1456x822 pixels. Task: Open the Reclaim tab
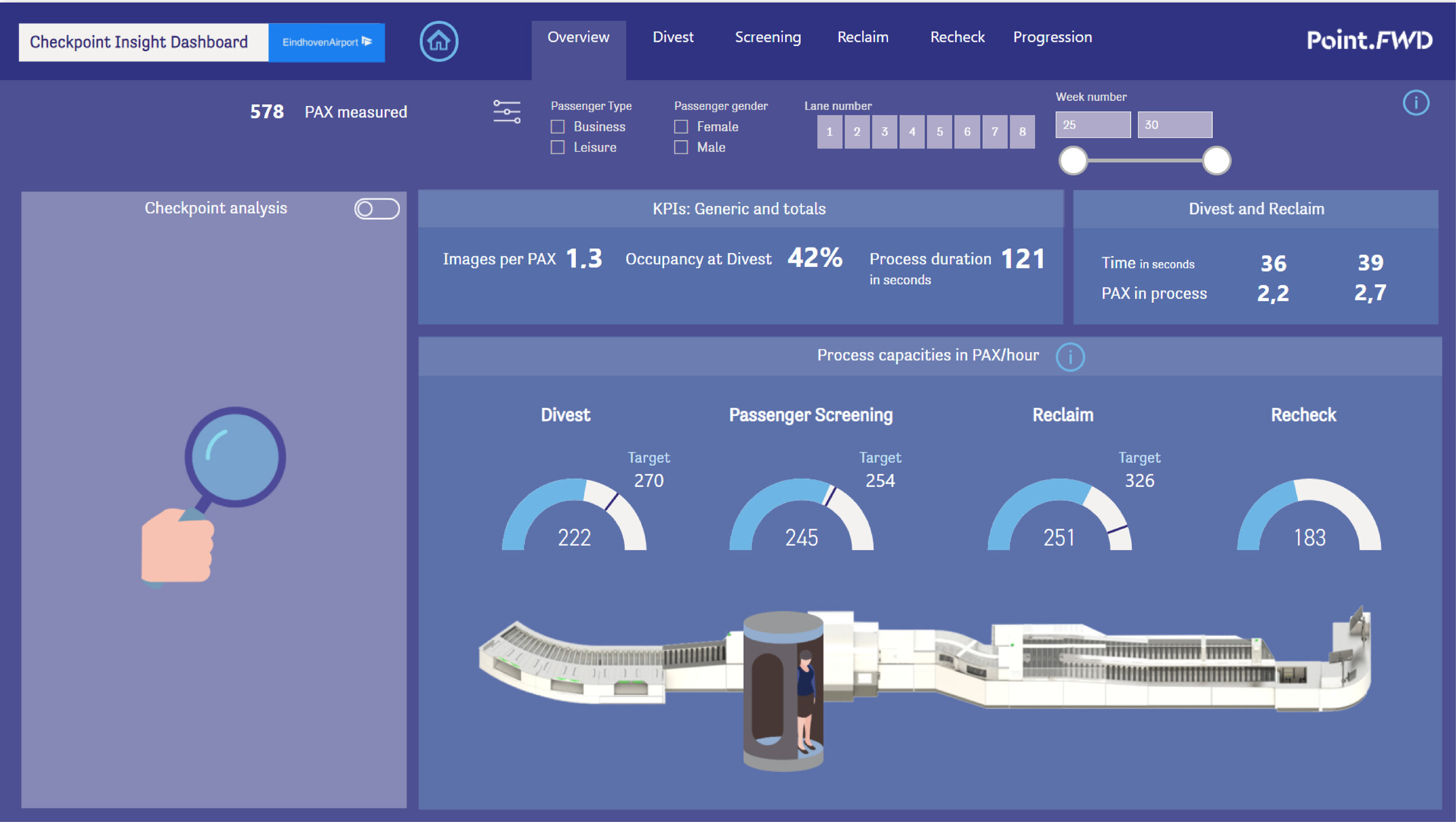(863, 37)
